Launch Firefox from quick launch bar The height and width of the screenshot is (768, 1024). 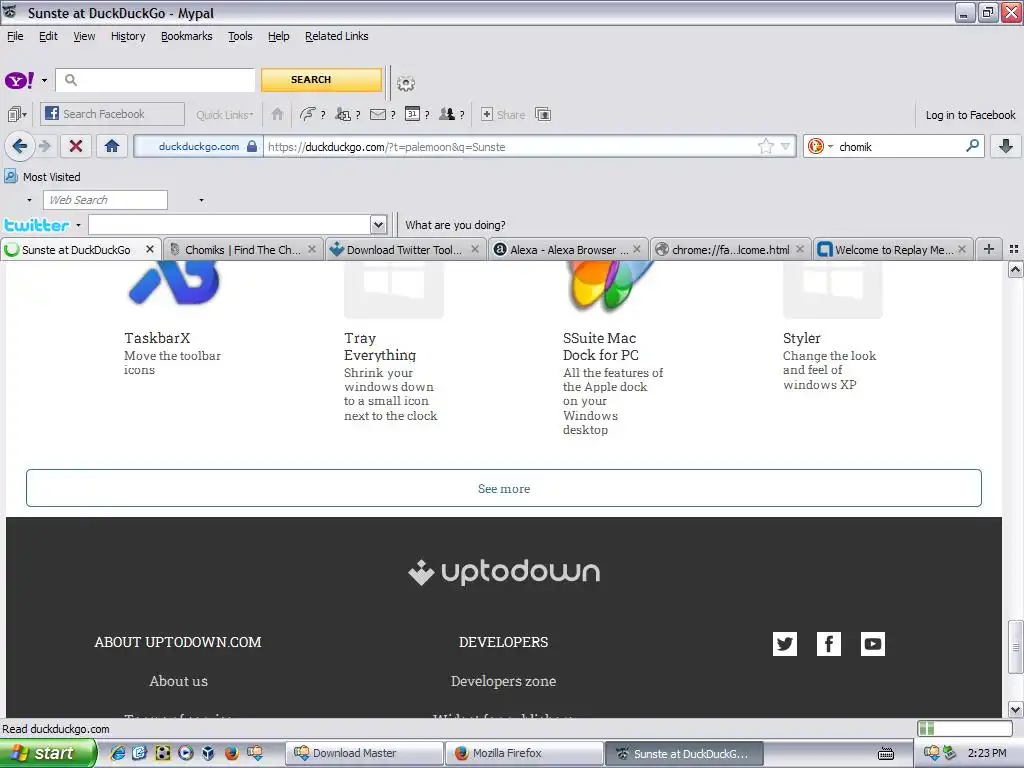(x=231, y=753)
